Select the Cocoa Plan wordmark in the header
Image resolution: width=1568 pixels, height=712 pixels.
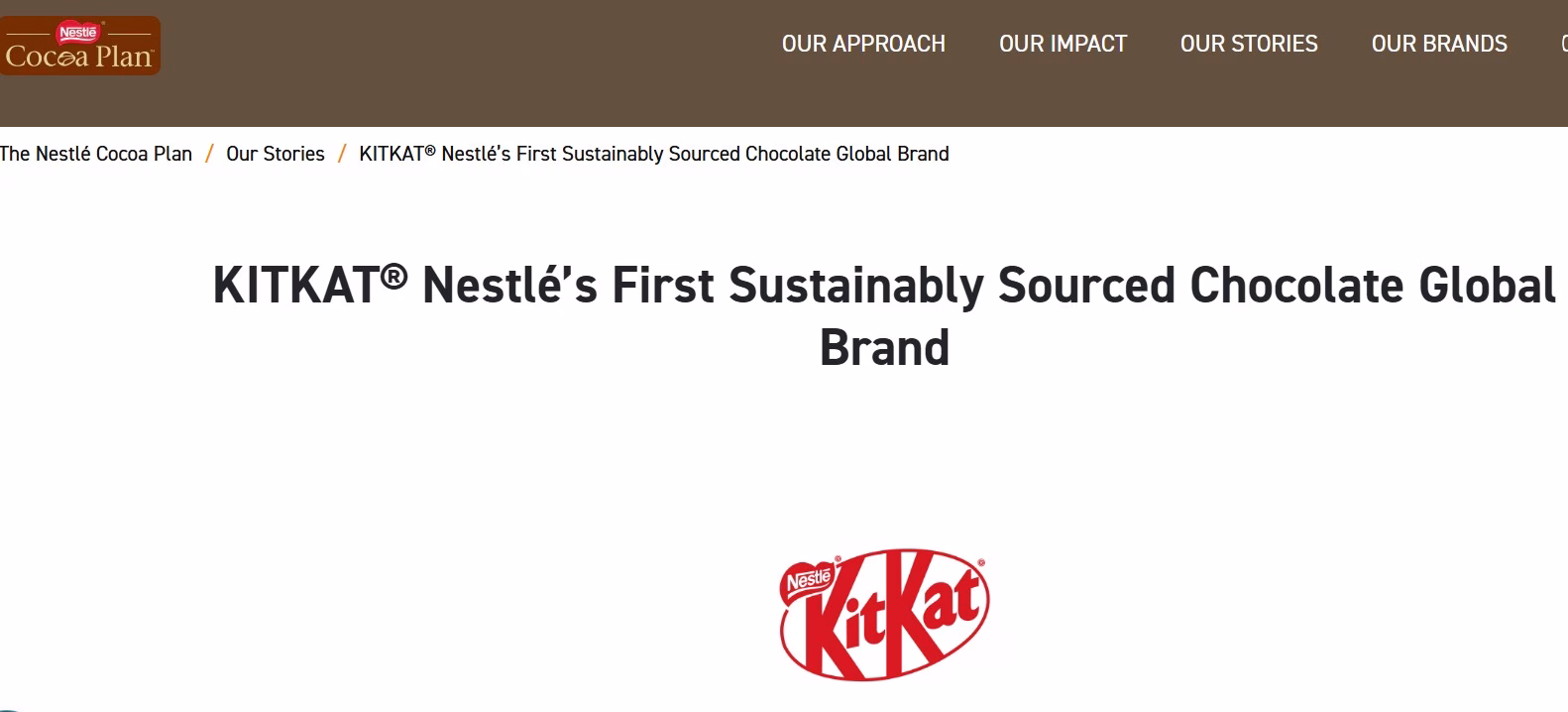(79, 58)
